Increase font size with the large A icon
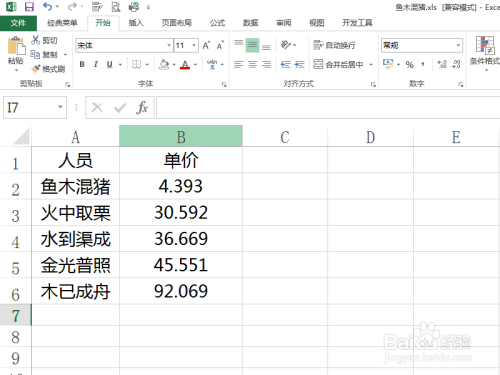 pyautogui.click(x=206, y=45)
